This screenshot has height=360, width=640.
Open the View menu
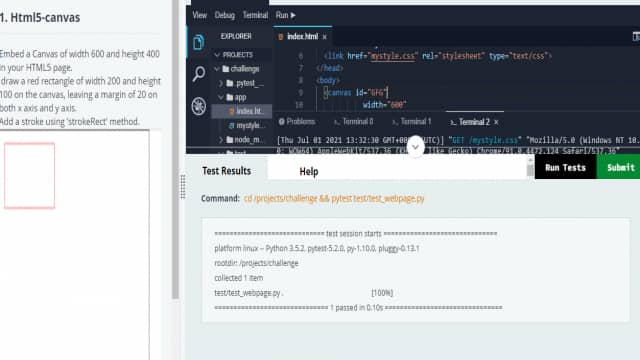pyautogui.click(x=199, y=15)
